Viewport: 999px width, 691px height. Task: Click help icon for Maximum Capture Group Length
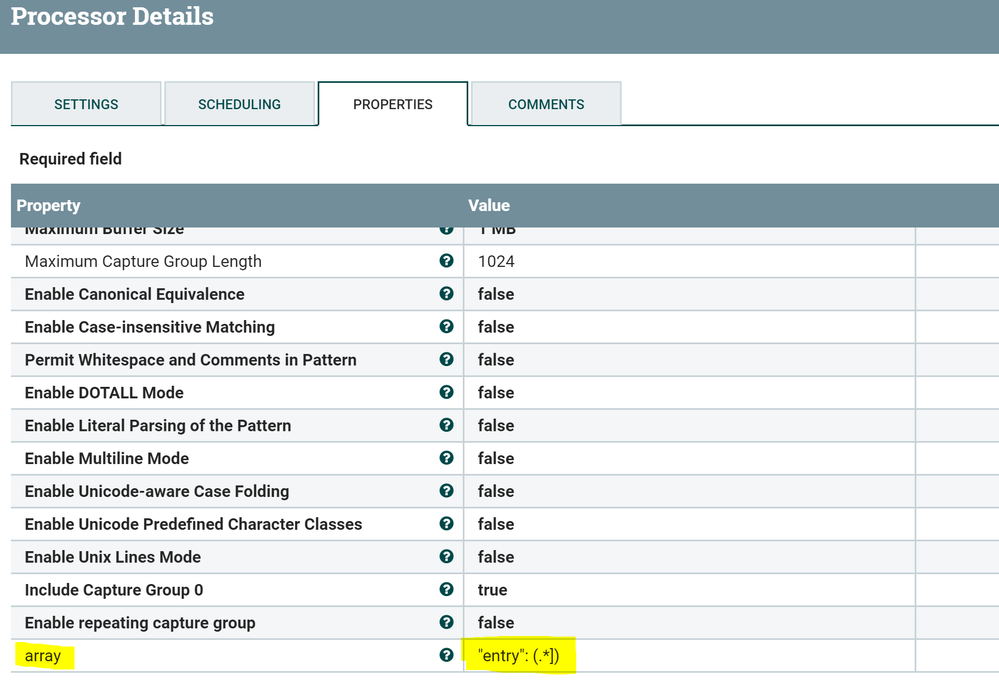click(446, 261)
